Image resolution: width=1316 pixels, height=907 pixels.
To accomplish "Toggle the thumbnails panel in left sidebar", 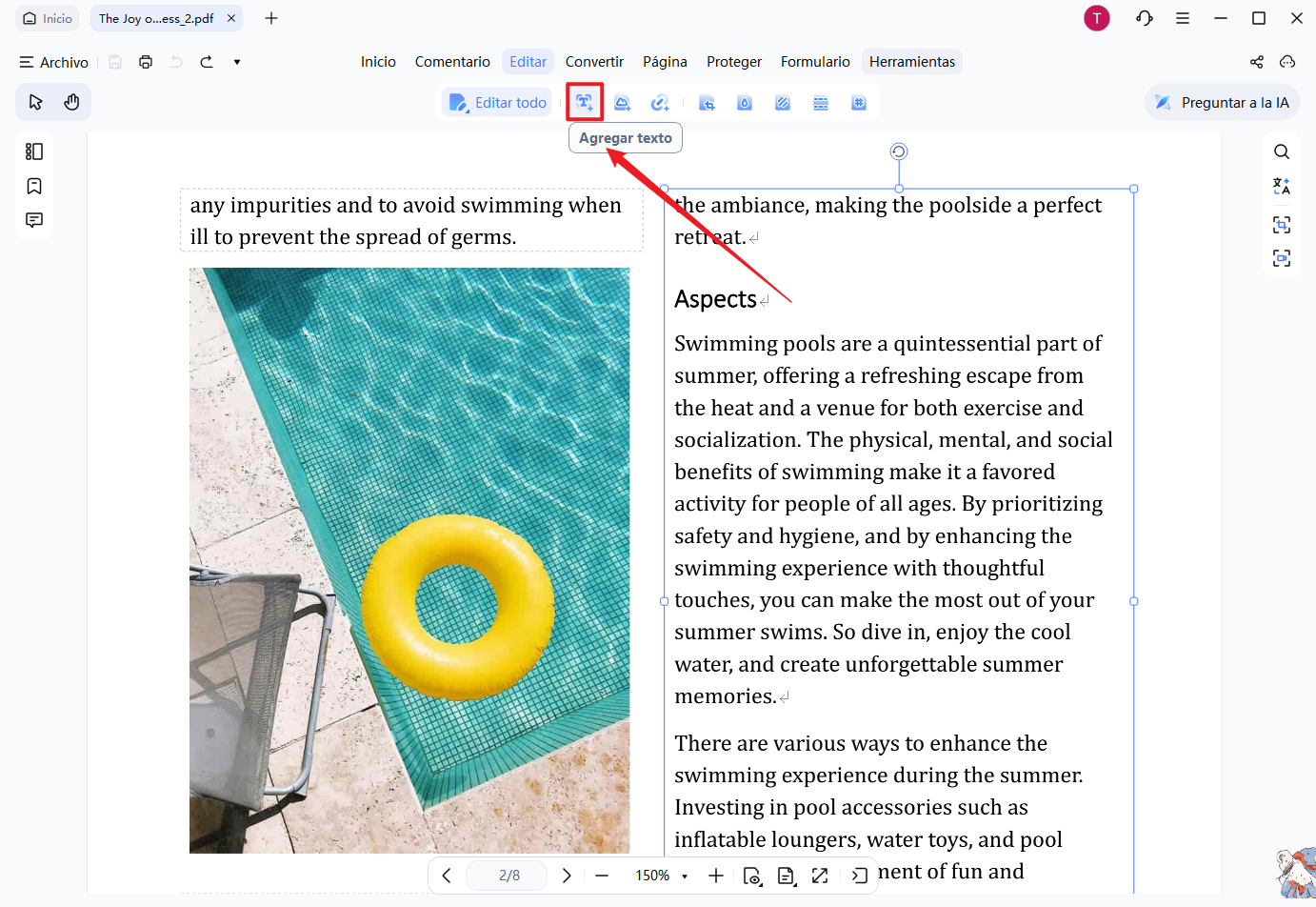I will (x=34, y=151).
